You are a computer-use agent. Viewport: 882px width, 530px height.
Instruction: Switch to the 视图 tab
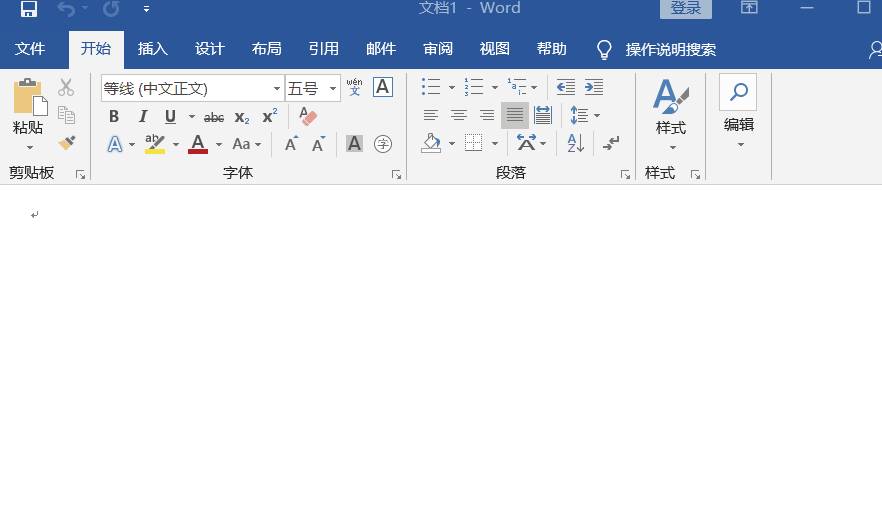click(494, 49)
